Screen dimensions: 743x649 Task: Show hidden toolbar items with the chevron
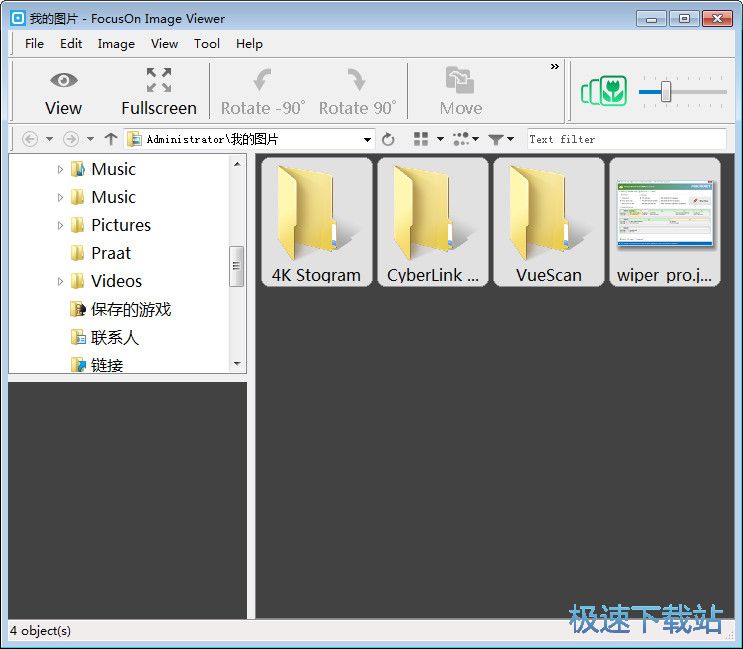[554, 67]
